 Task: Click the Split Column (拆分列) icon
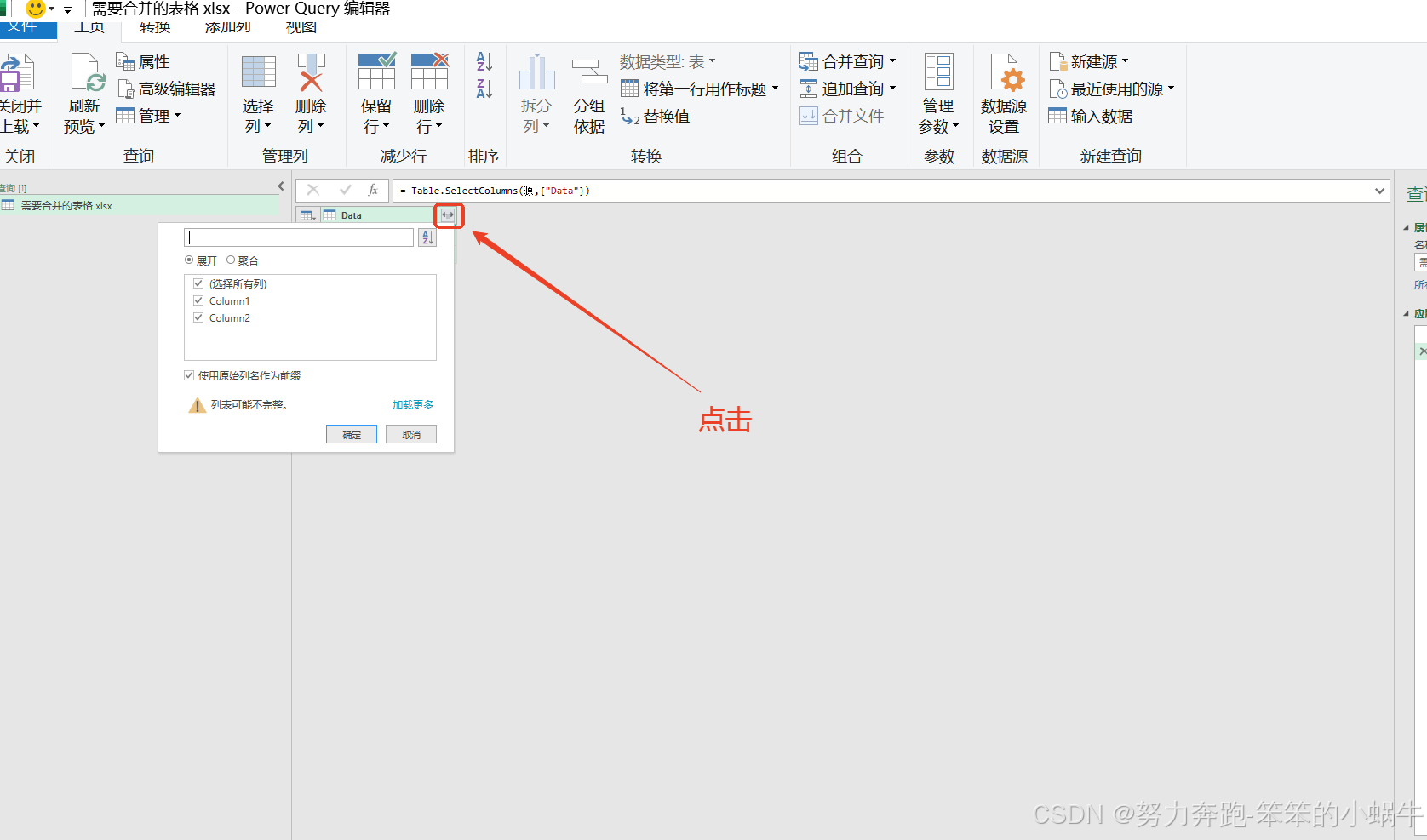tap(536, 72)
